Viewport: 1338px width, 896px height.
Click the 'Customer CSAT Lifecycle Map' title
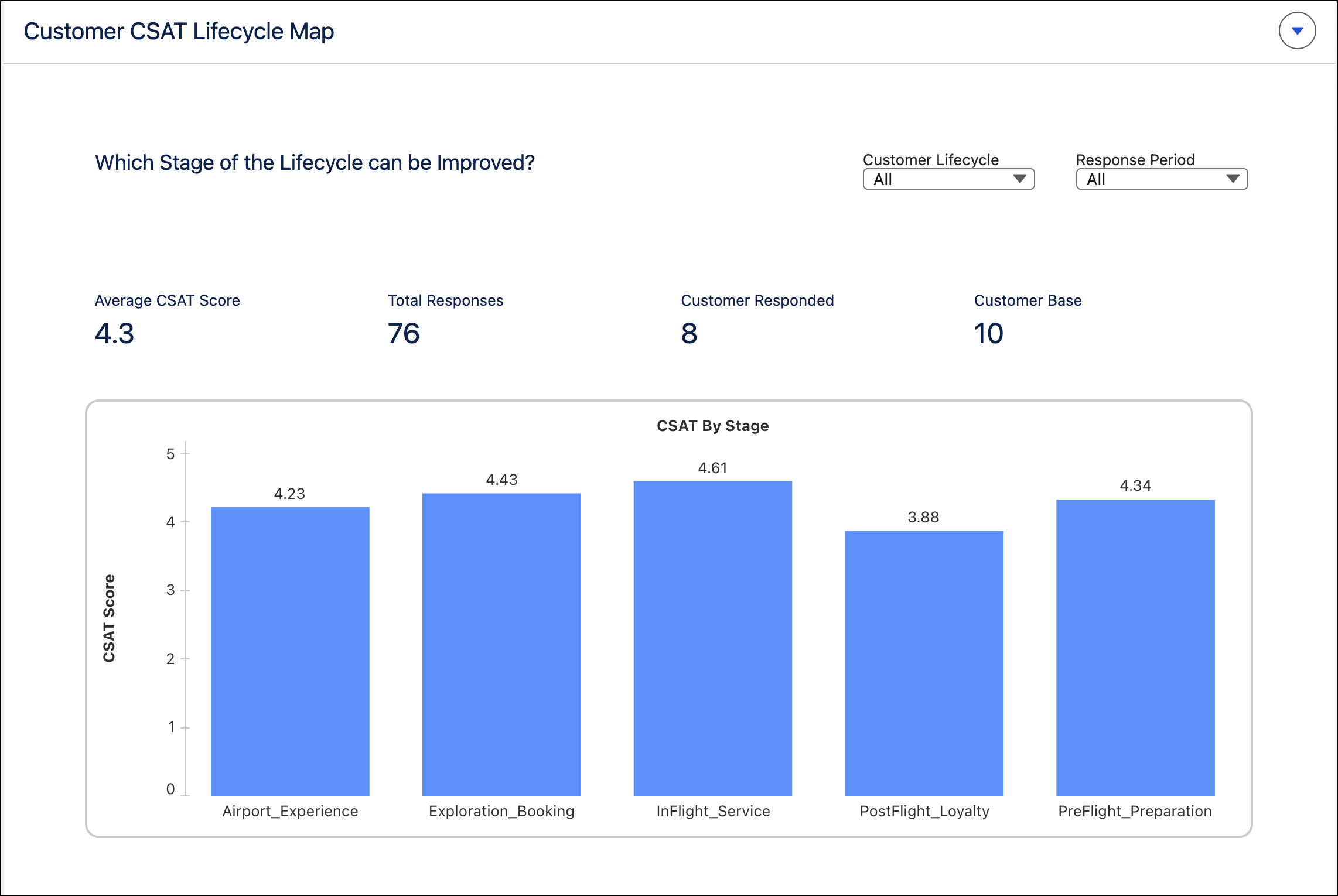(179, 32)
